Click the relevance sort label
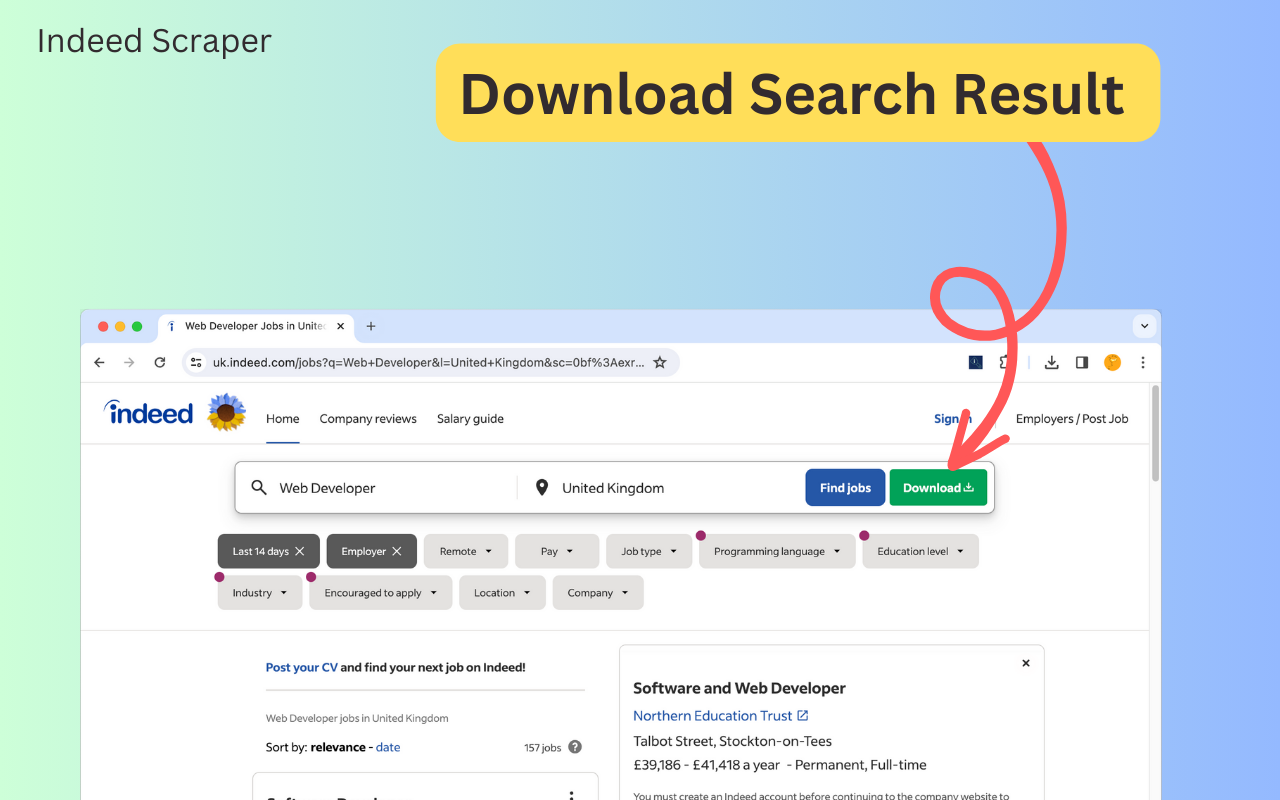Screen dimensions: 1280x800 point(338,747)
